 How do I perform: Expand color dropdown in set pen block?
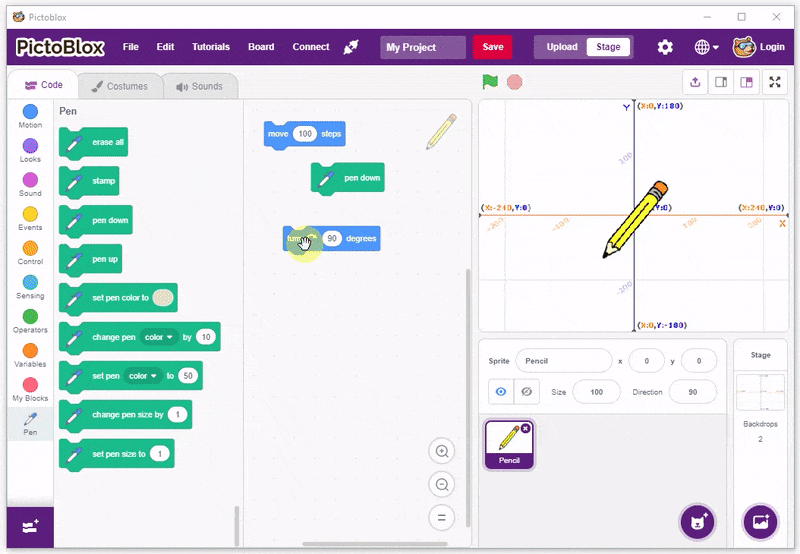click(143, 376)
